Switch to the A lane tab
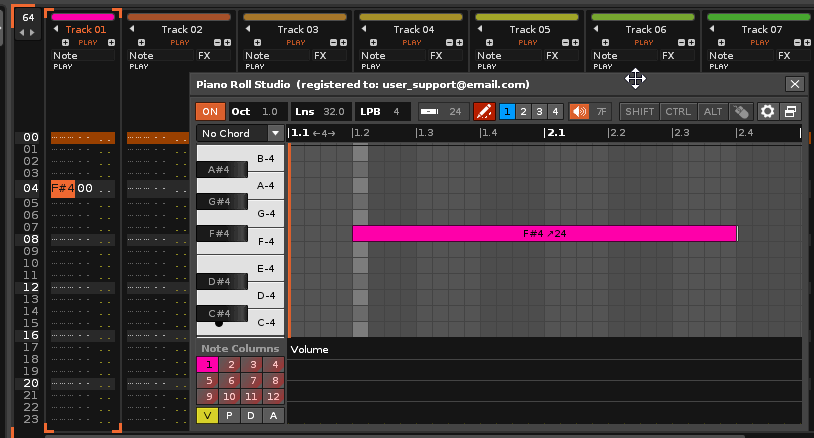The width and height of the screenshot is (814, 438). 273,416
